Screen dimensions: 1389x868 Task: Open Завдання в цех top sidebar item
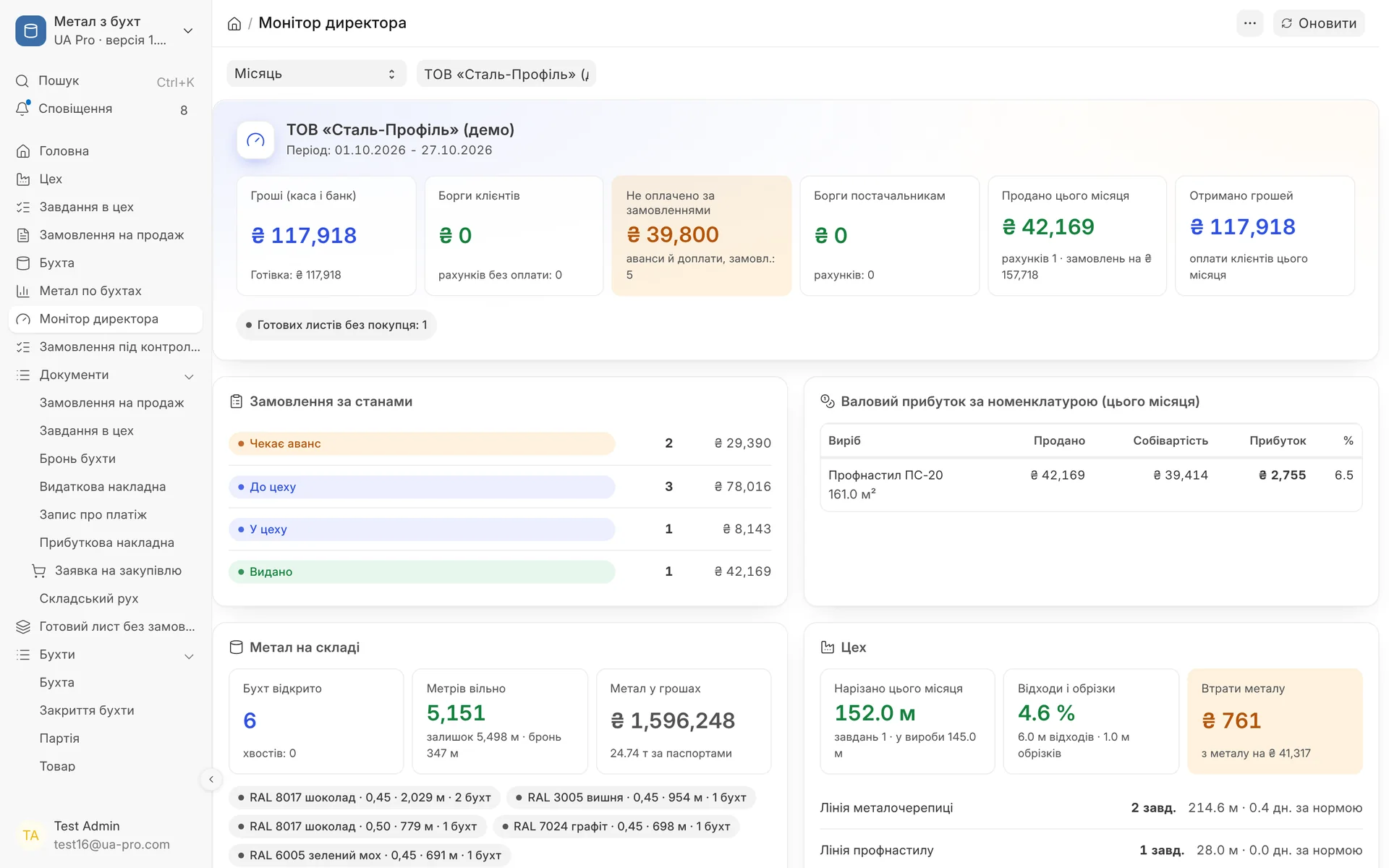coord(106,207)
